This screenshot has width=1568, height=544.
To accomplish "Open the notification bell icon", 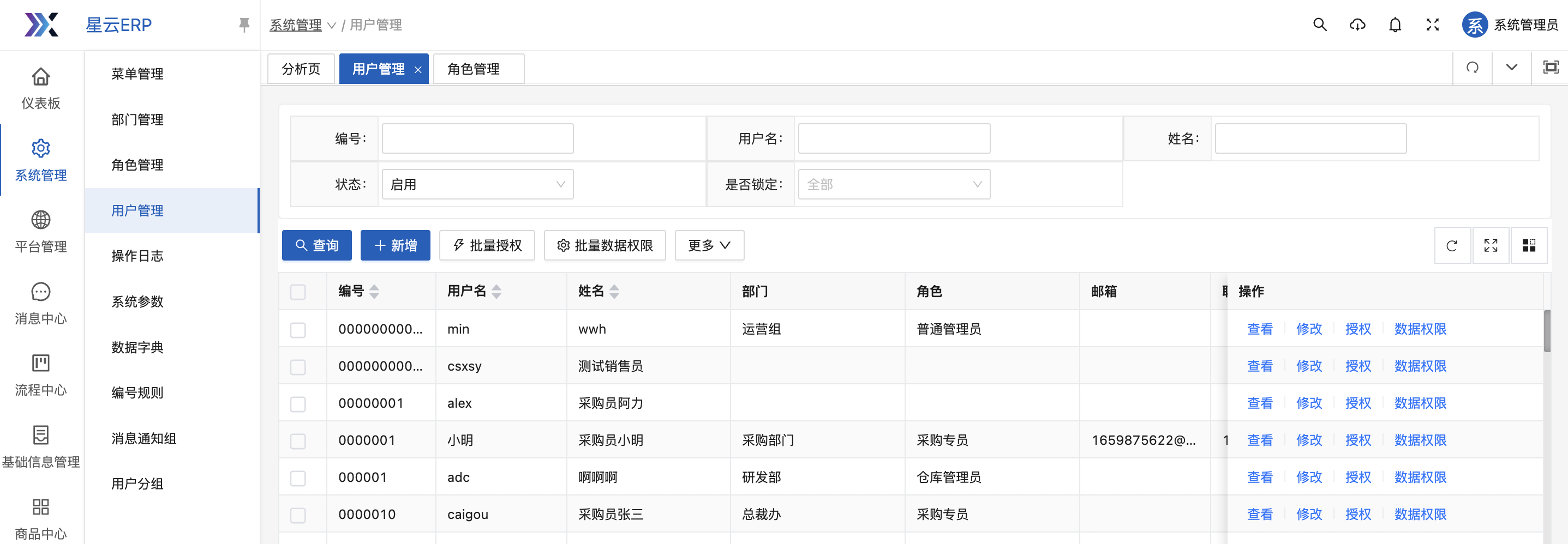I will coord(1395,25).
